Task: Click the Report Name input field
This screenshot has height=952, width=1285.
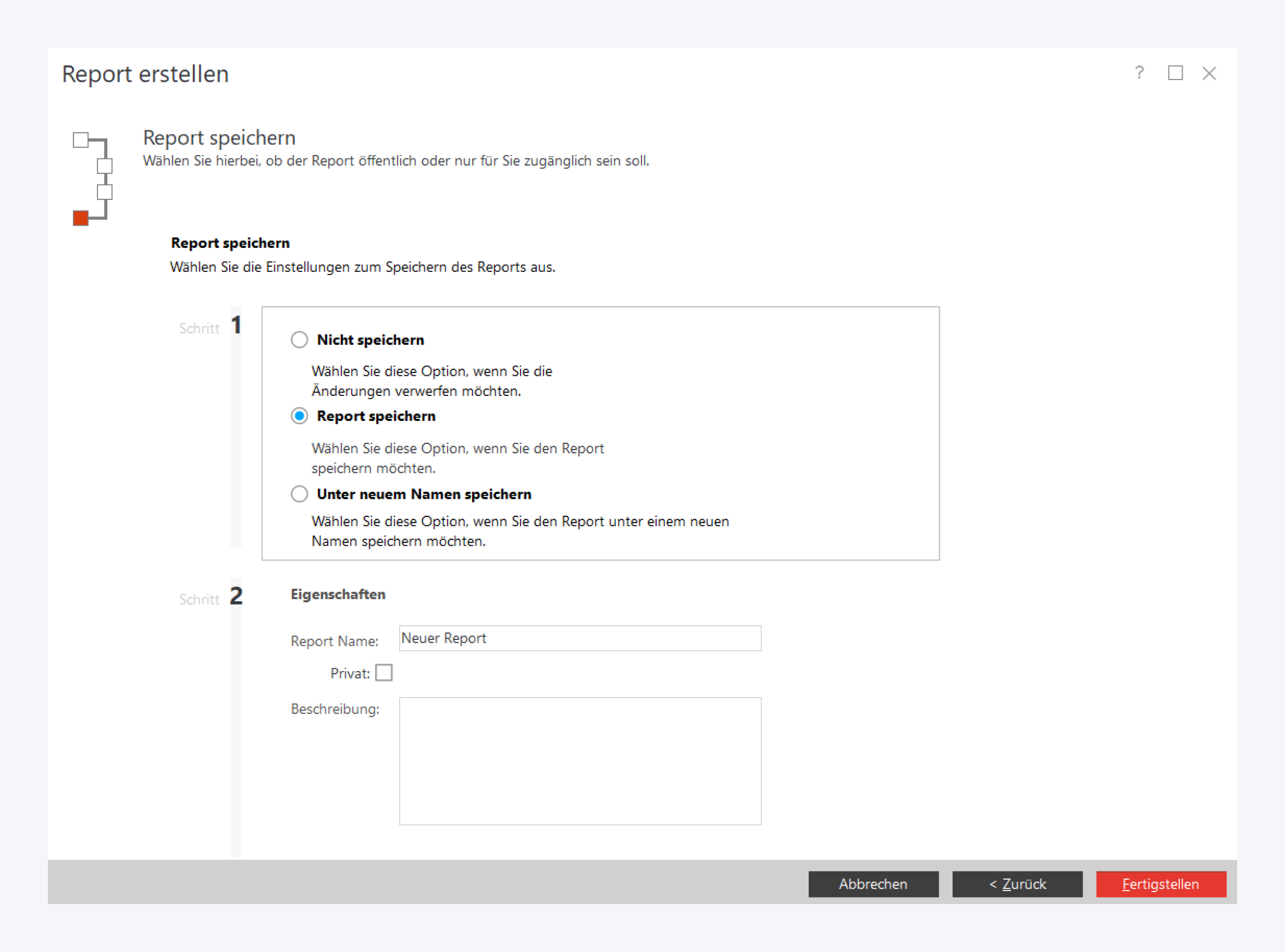Action: pyautogui.click(x=579, y=638)
